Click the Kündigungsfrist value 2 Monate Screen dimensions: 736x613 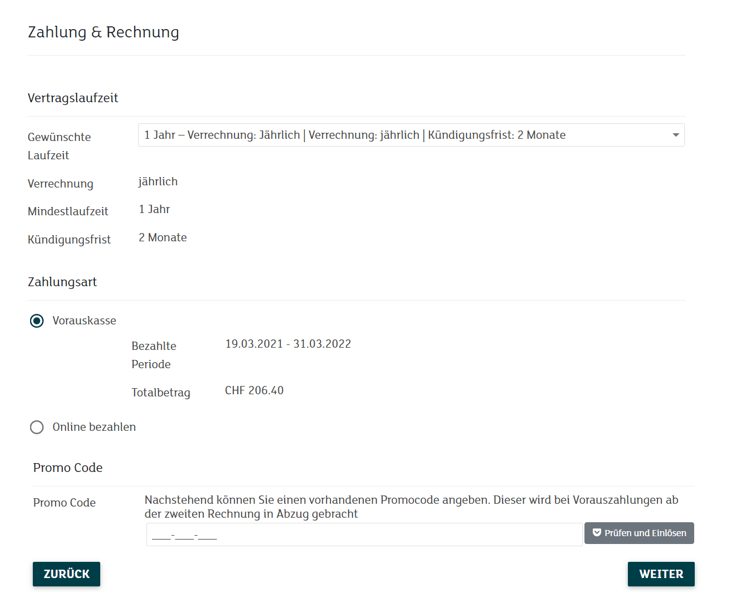point(162,238)
